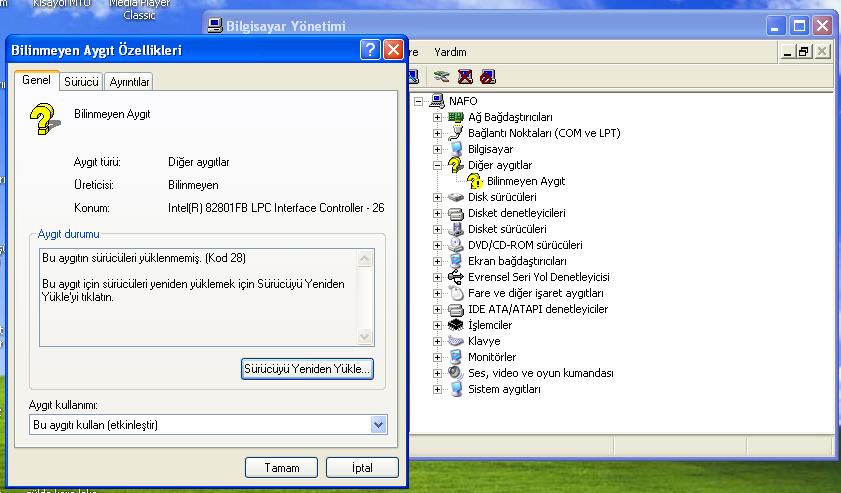Click the disable device toolbar icon

point(488,76)
